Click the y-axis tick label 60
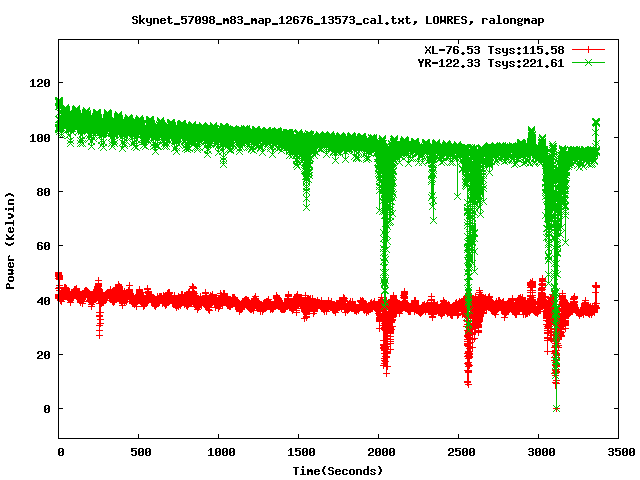 44,246
